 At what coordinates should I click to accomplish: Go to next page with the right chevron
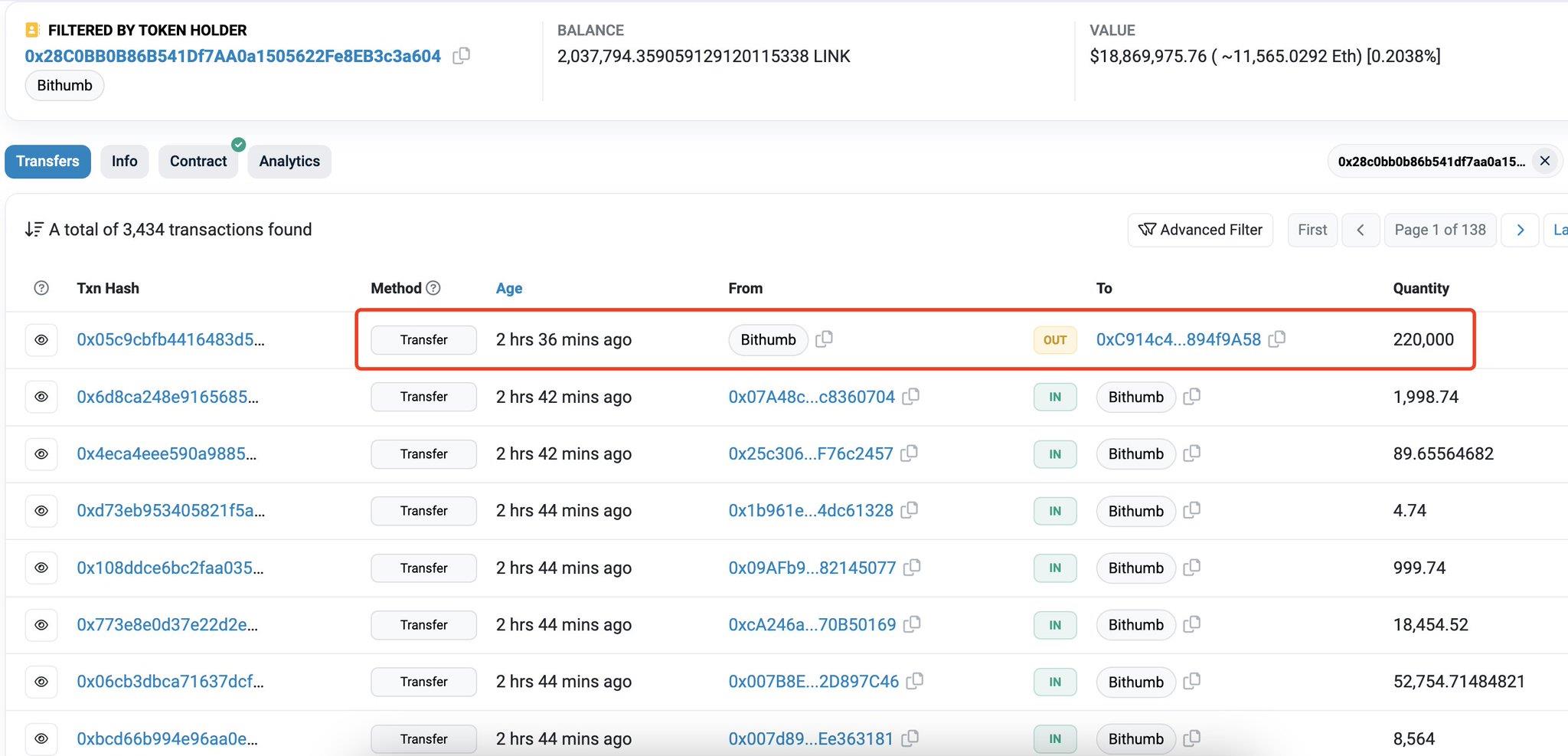pyautogui.click(x=1521, y=230)
